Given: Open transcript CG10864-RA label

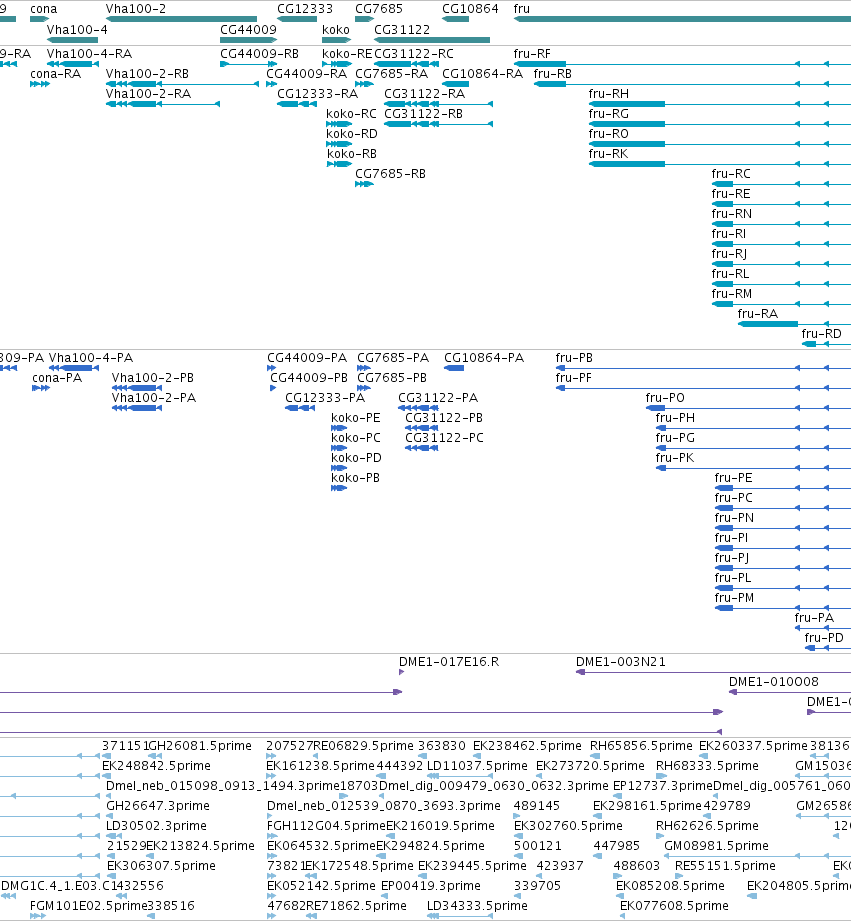Looking at the screenshot, I should (482, 73).
